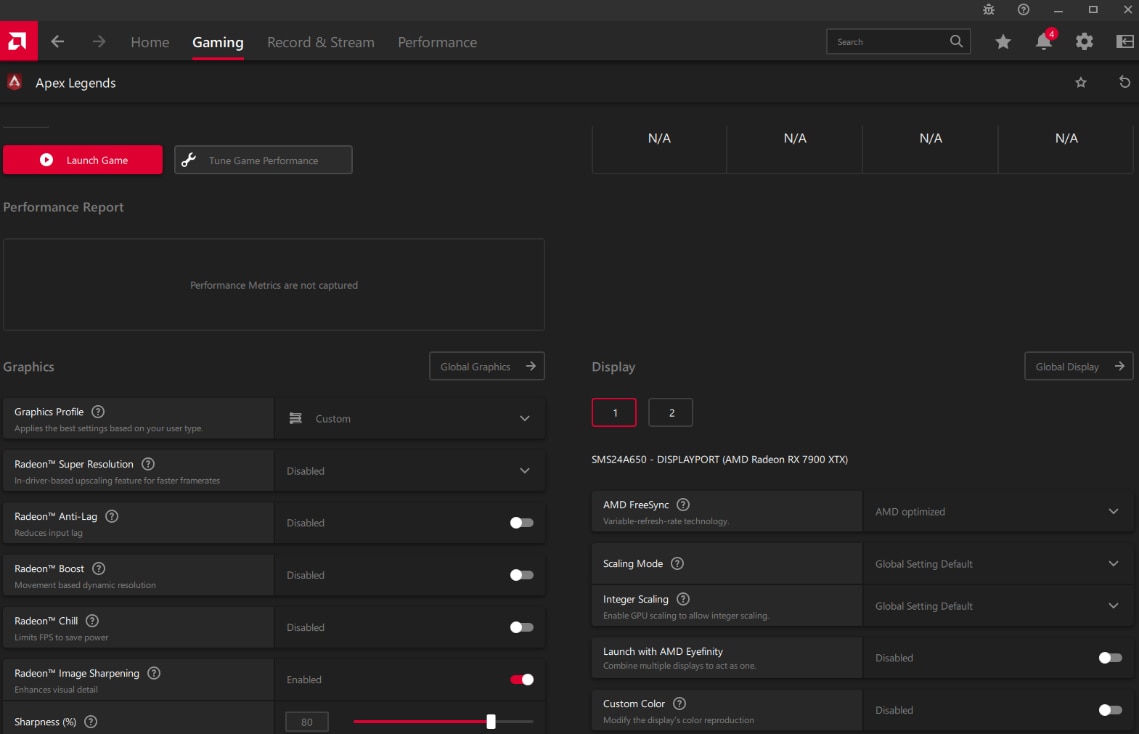Image resolution: width=1139 pixels, height=734 pixels.
Task: Show help for Radeon Image Sharpening
Action: click(x=154, y=673)
